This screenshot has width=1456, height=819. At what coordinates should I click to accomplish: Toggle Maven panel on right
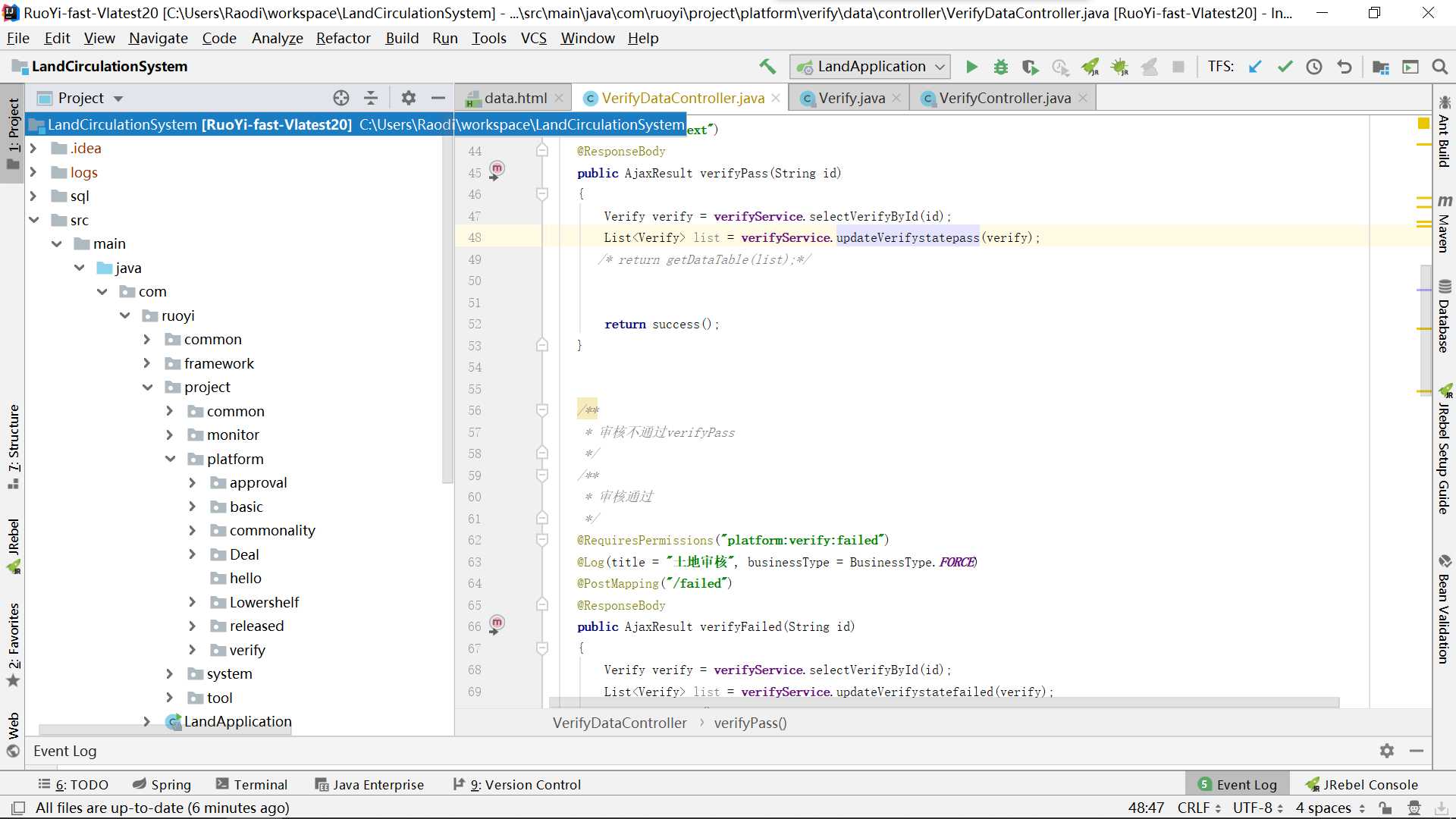[x=1444, y=224]
